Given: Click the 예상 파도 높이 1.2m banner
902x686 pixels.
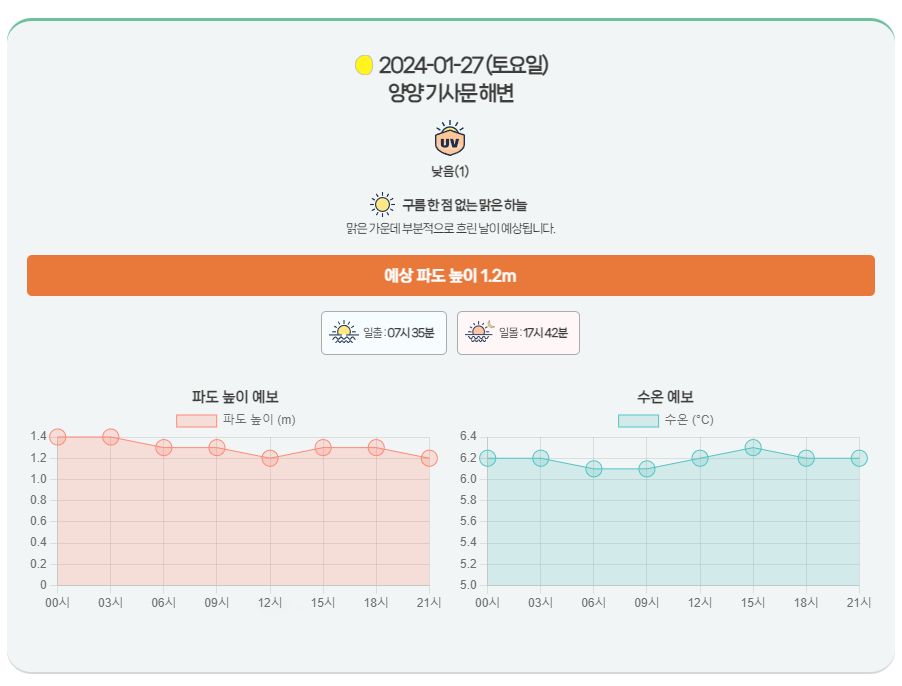Looking at the screenshot, I should tap(451, 275).
